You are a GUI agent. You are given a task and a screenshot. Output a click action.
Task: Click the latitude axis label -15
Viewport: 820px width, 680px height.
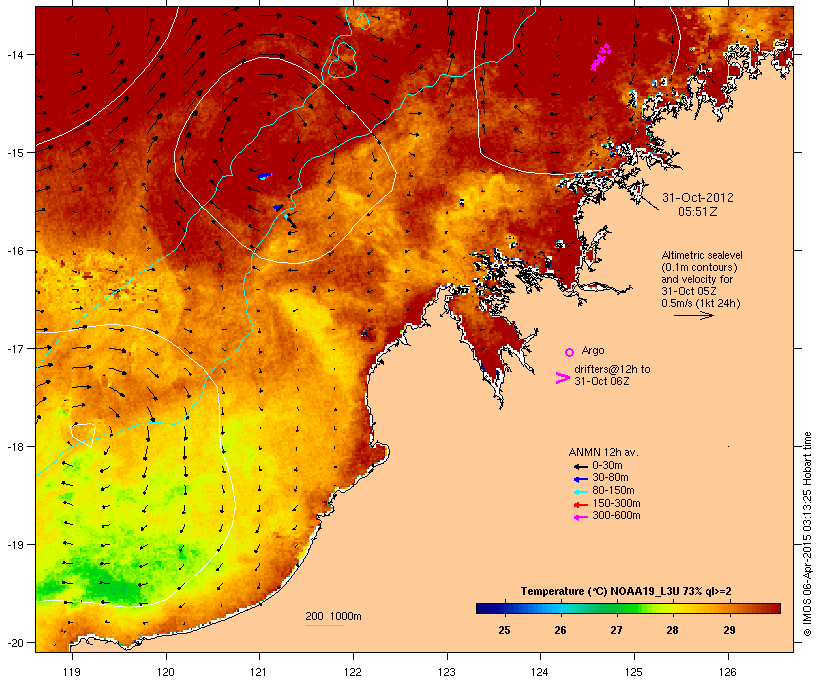coord(15,153)
